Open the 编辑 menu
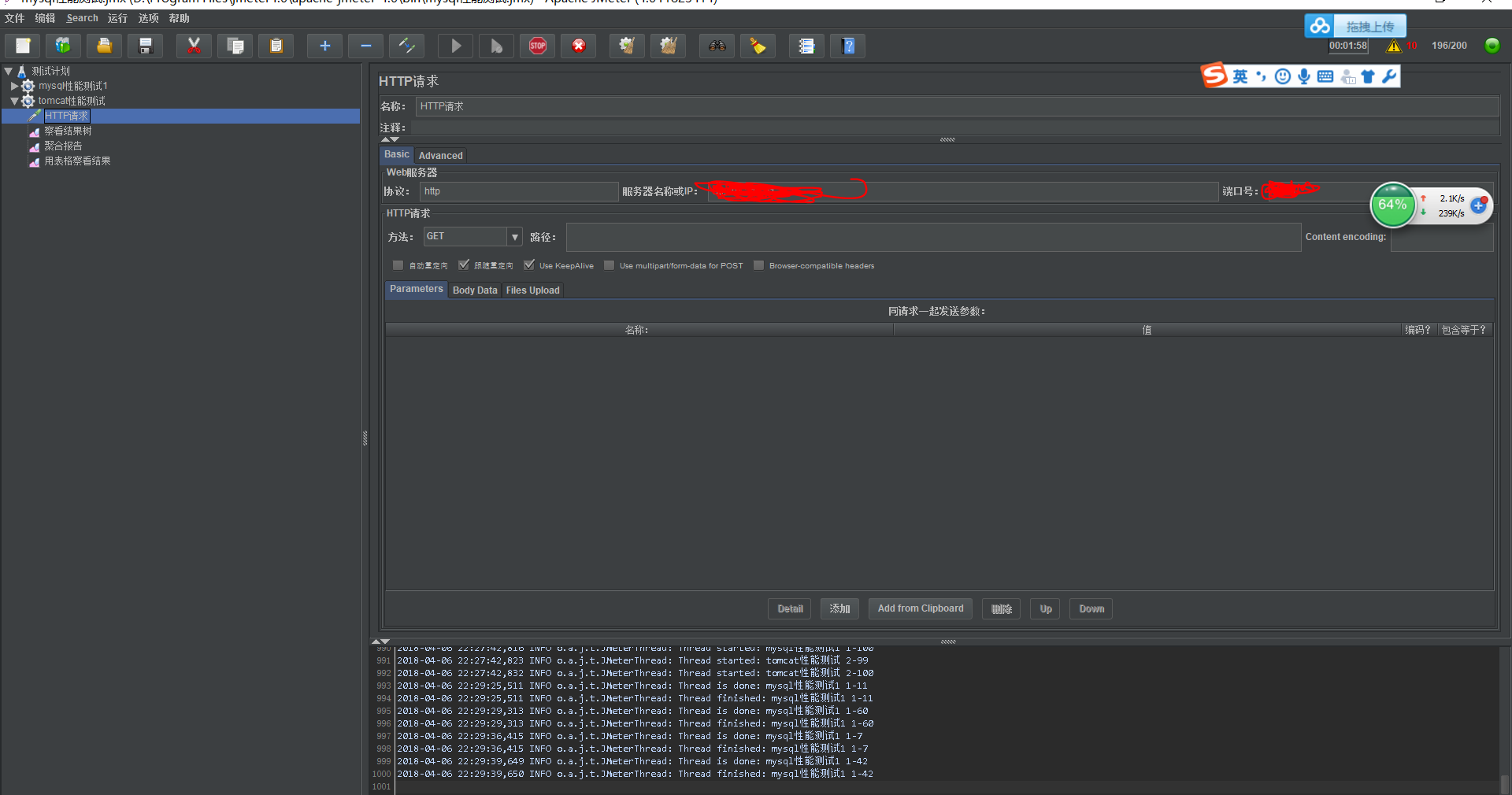This screenshot has height=795, width=1512. [x=45, y=18]
